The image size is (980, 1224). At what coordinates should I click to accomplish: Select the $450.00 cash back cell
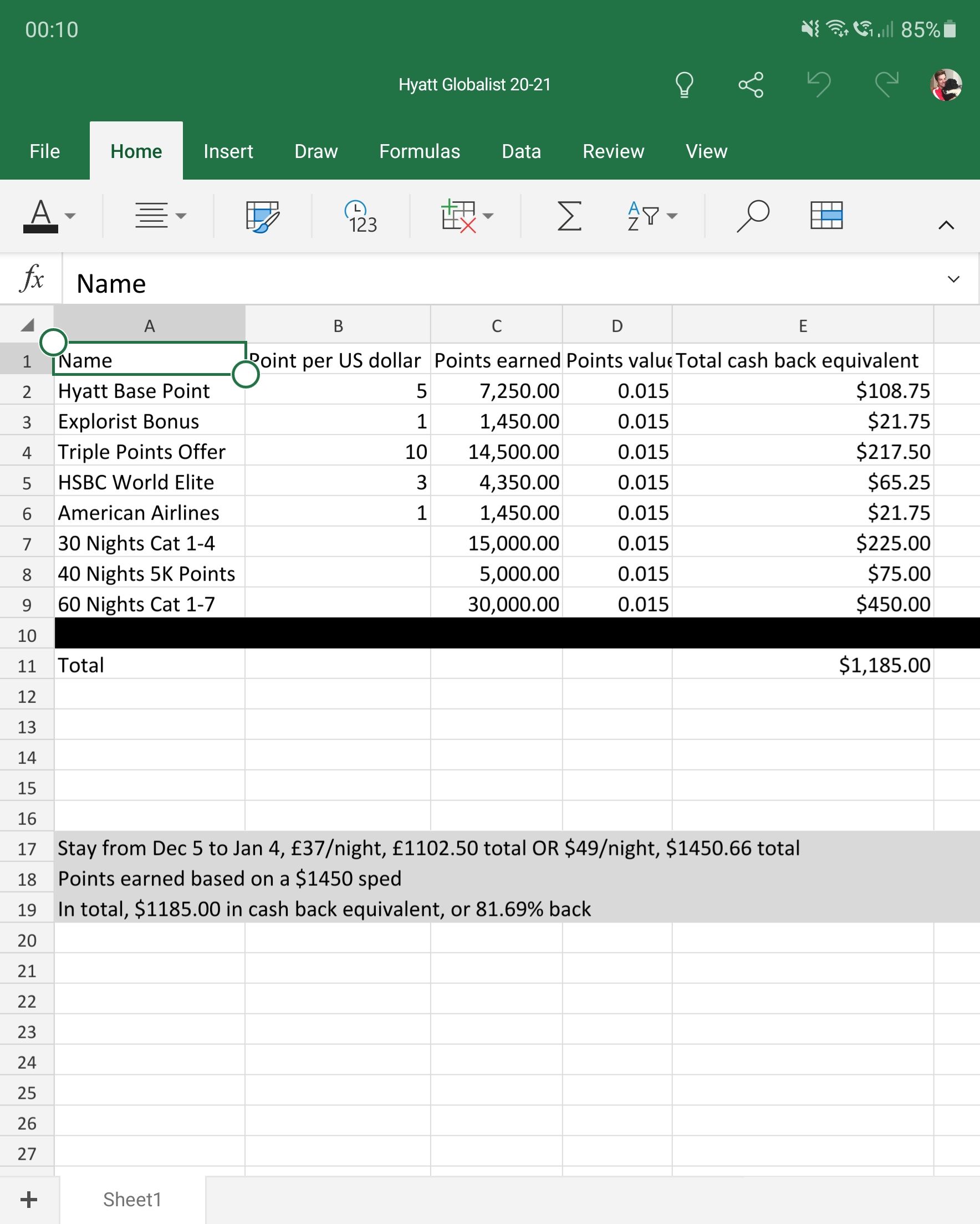point(803,604)
